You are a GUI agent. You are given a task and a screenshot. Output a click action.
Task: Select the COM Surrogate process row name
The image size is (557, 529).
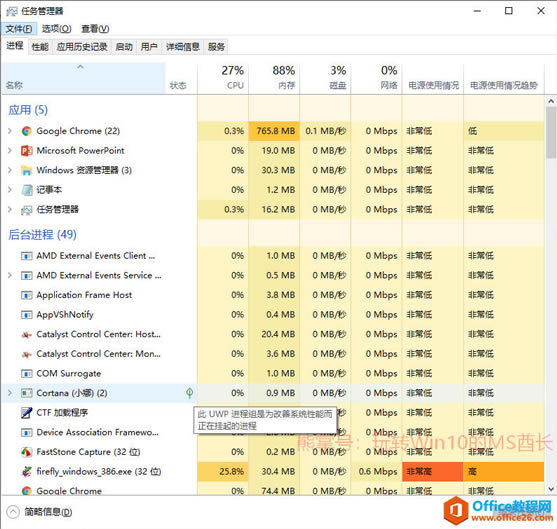69,374
